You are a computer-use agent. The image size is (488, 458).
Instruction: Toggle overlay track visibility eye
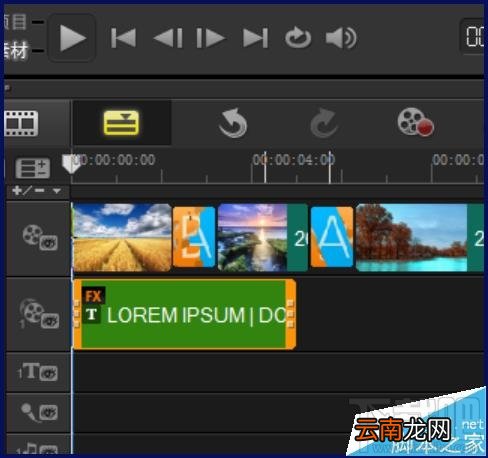tap(50, 321)
